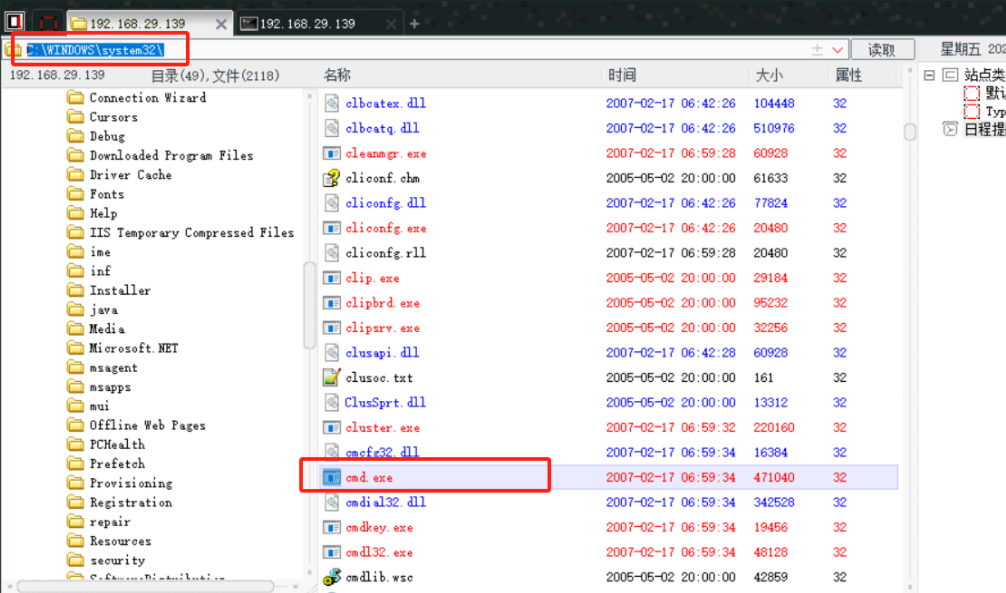Select the mui folder

99,406
